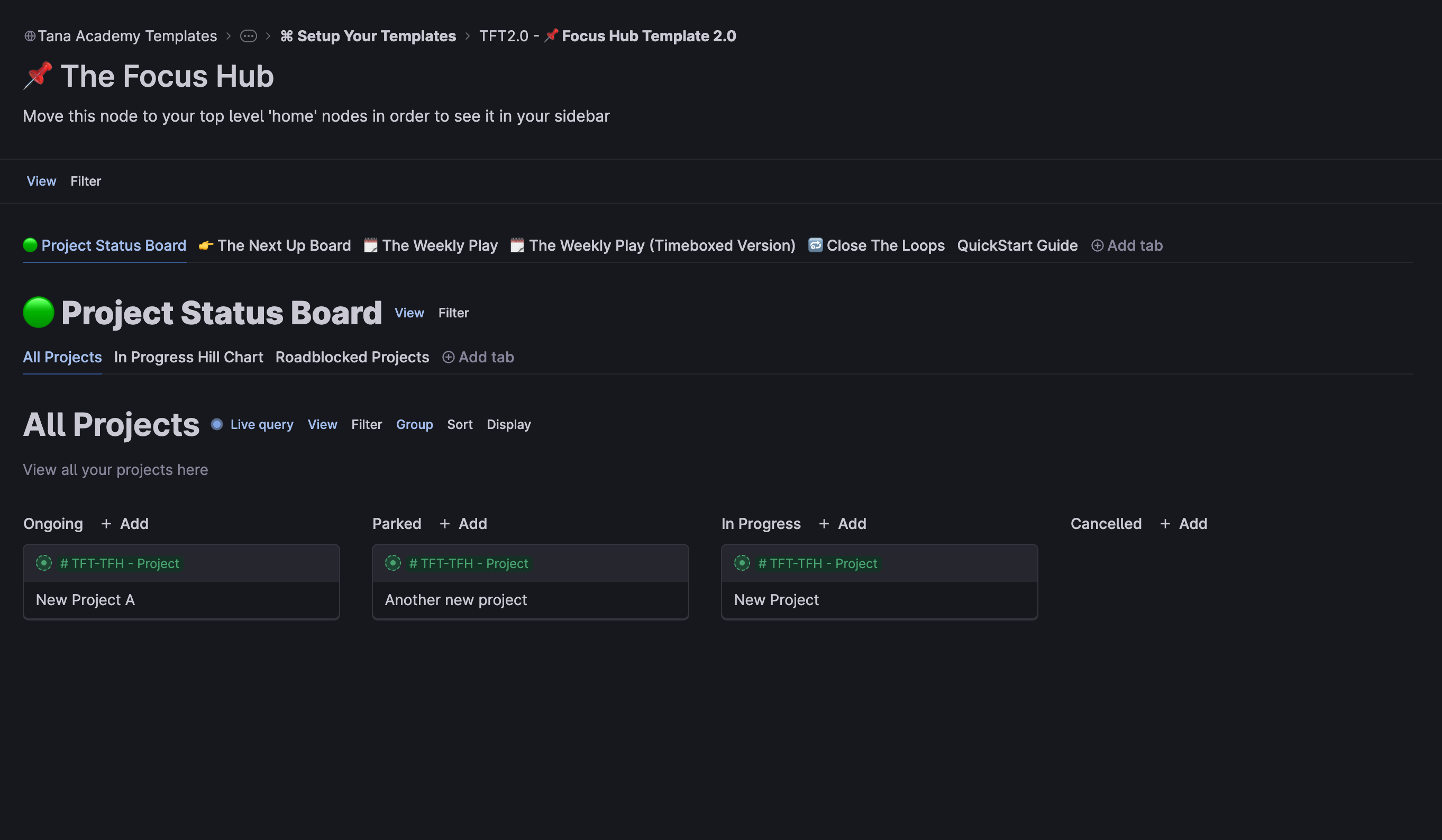Click the green circle icon beside Project Status Board heading

(x=38, y=313)
